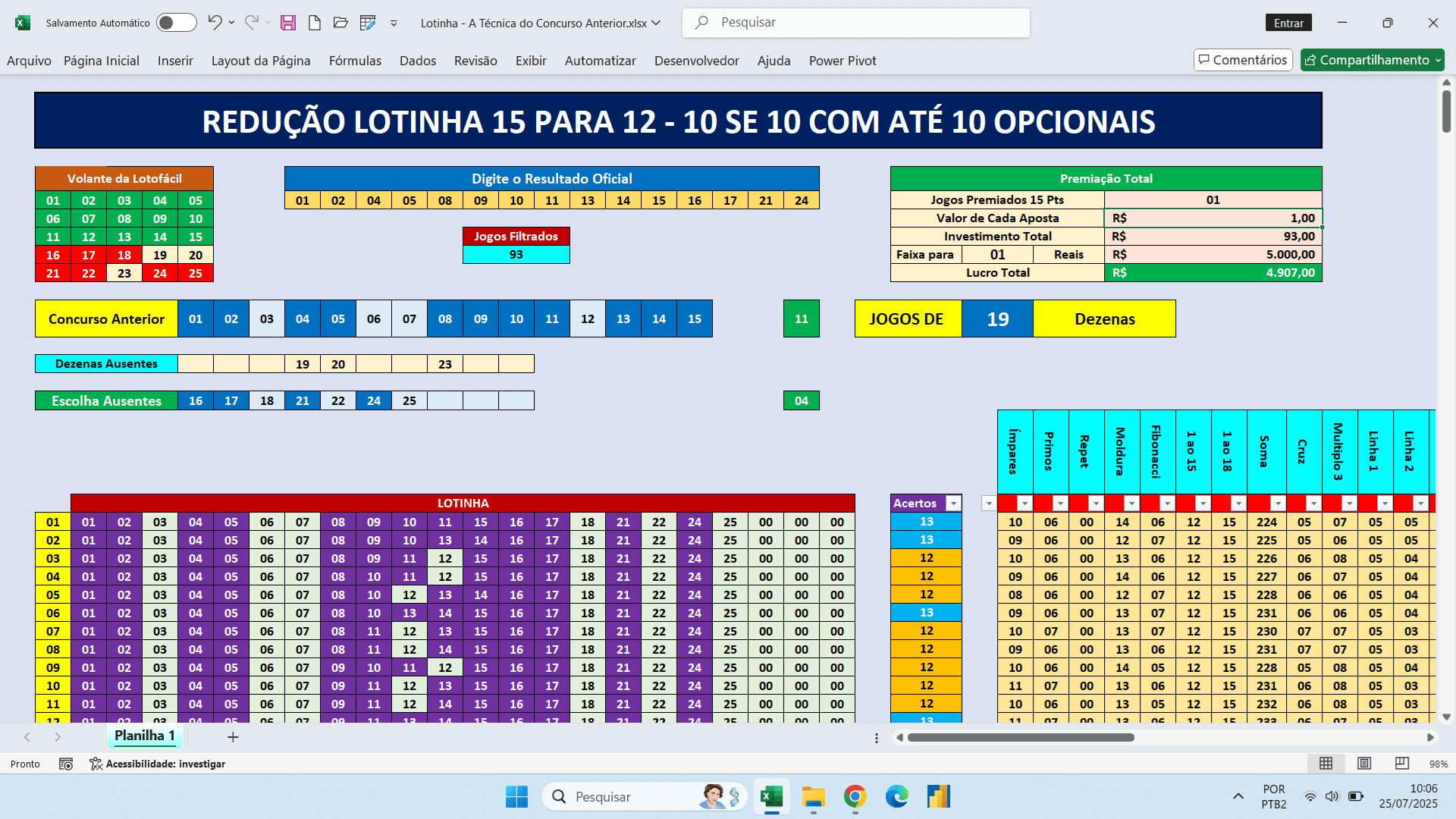Open the Soma column filter dropdown
This screenshot has width=1456, height=819.
pyautogui.click(x=1278, y=504)
